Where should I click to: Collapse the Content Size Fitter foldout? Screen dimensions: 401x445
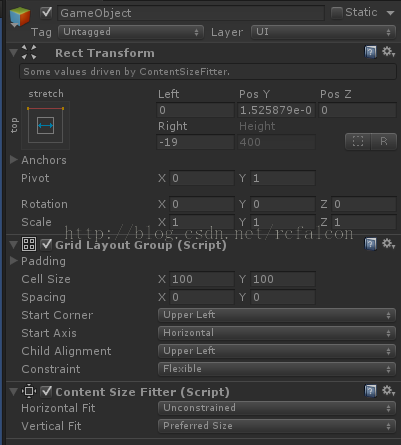(x=14, y=392)
